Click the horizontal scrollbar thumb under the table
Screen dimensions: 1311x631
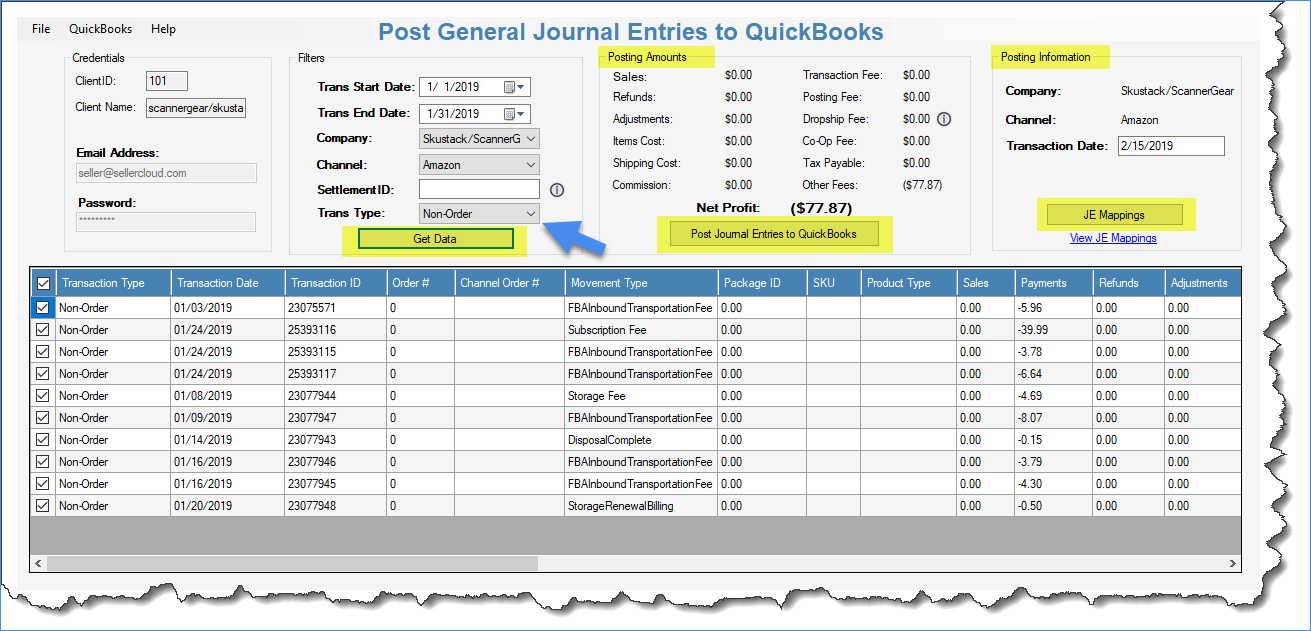point(292,564)
